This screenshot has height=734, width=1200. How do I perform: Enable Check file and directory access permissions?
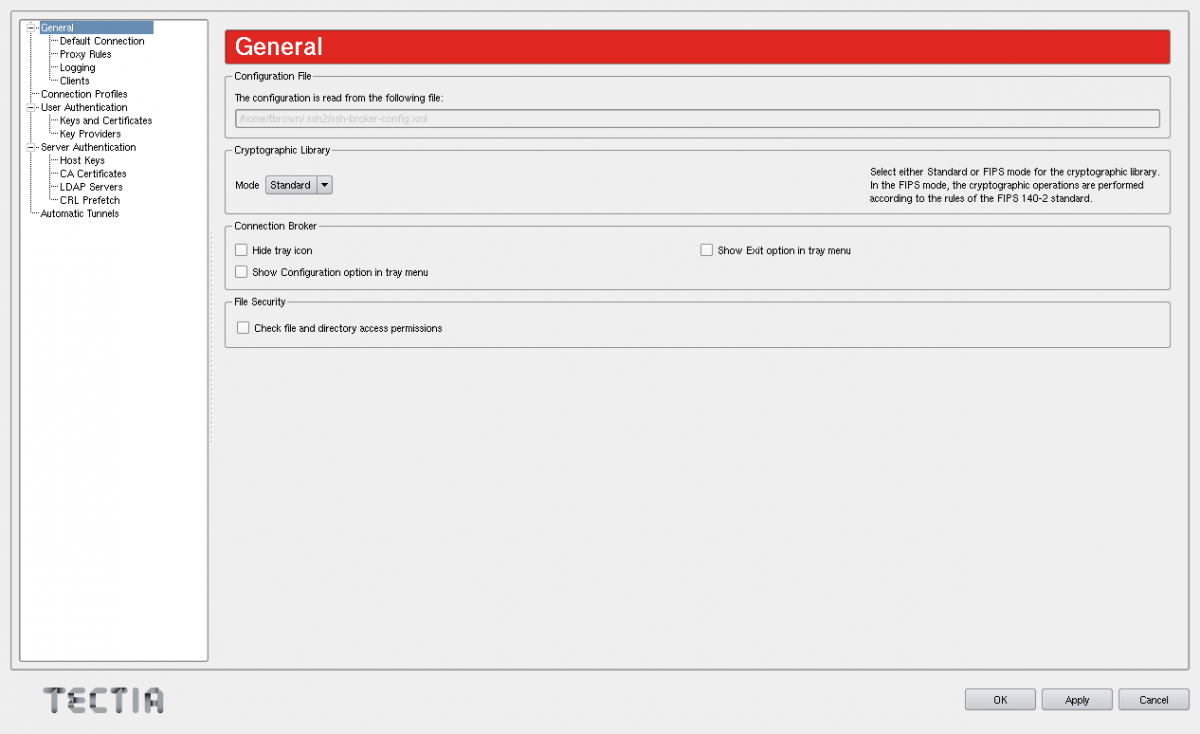click(x=243, y=328)
